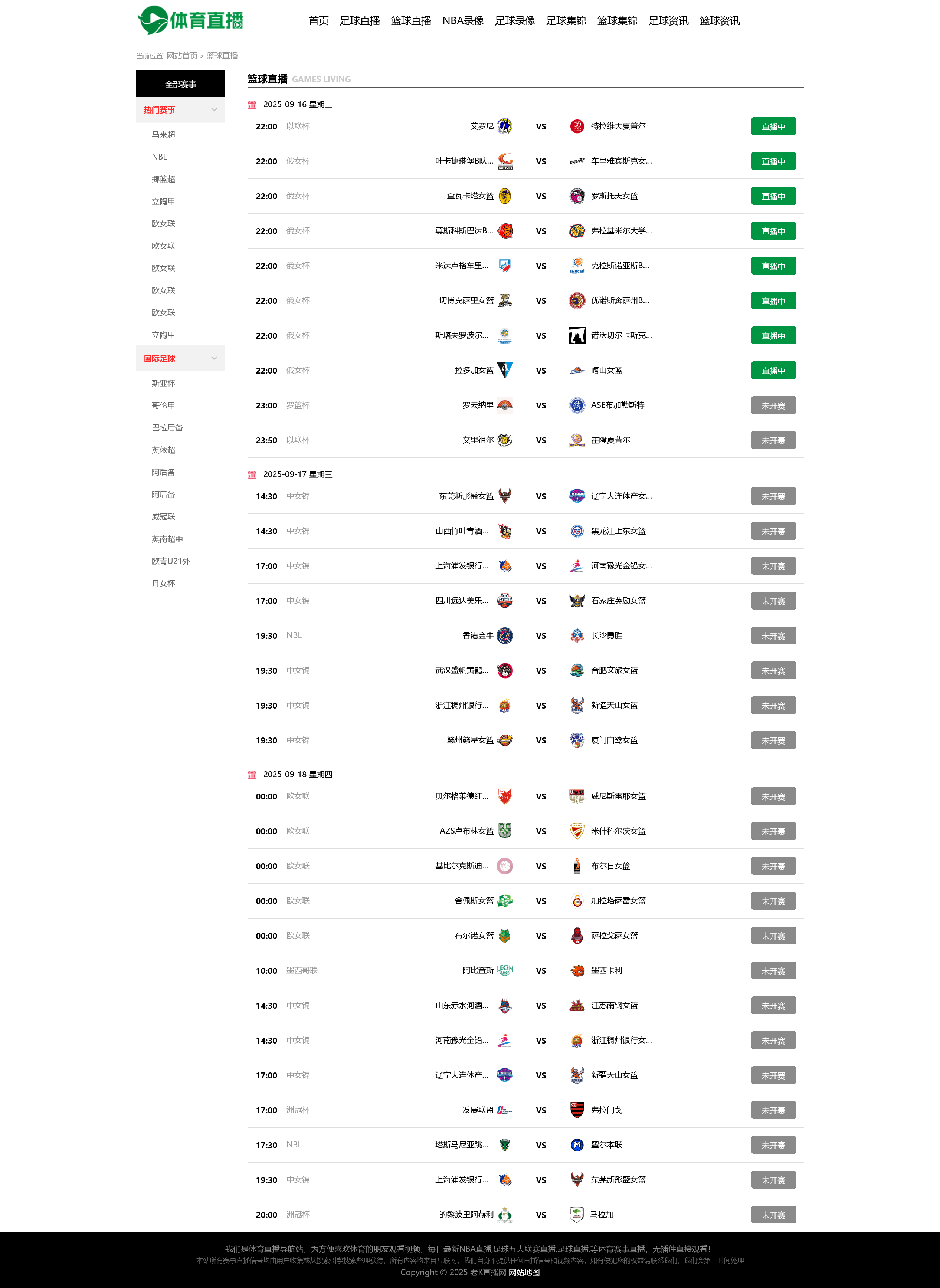The width and height of the screenshot is (940, 1288).
Task: Open 篮球资讯 from the navigation bar
Action: pos(719,21)
